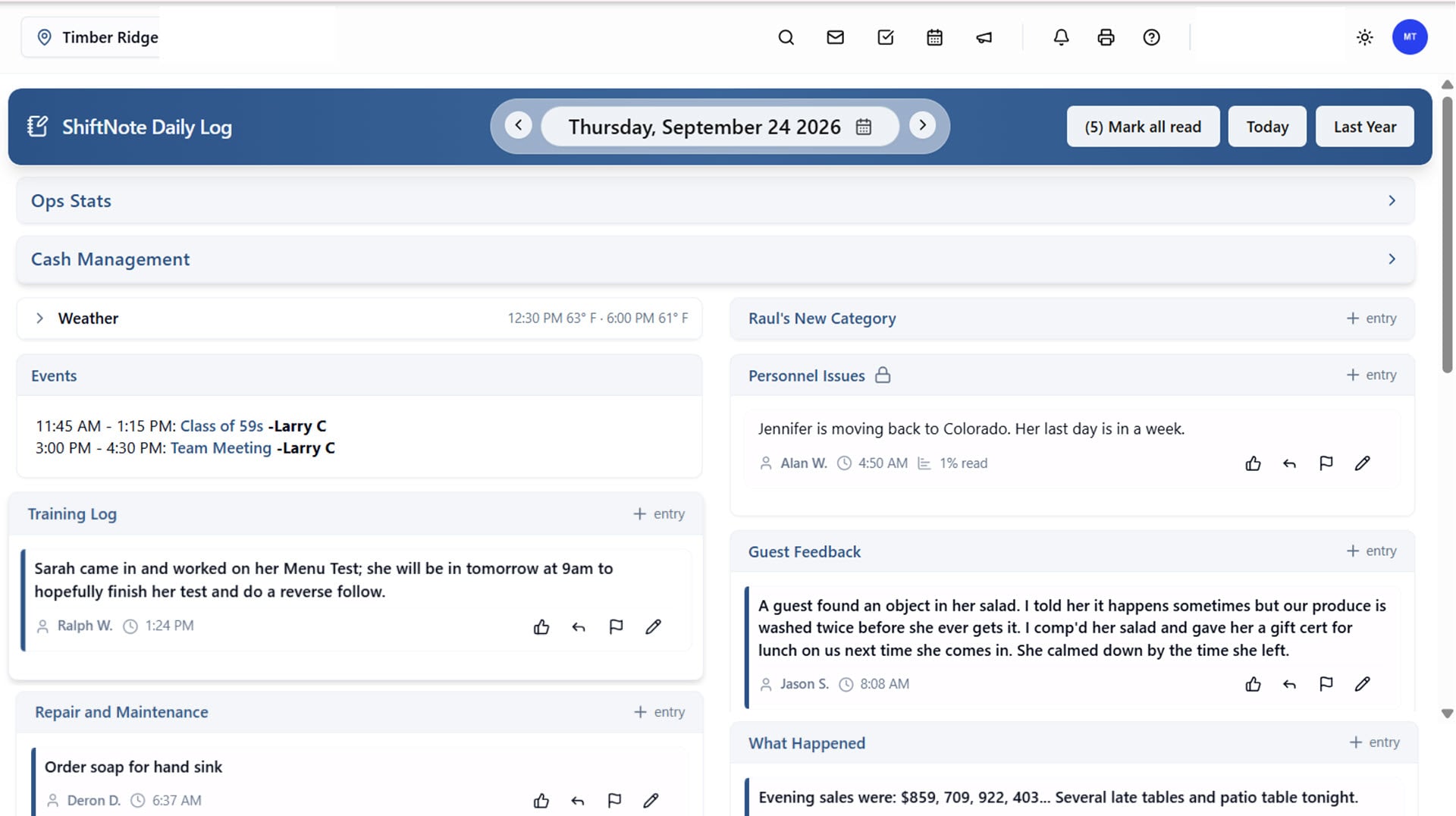Edit Ralph W.'s training log entry
The width and height of the screenshot is (1456, 816).
coord(654,626)
